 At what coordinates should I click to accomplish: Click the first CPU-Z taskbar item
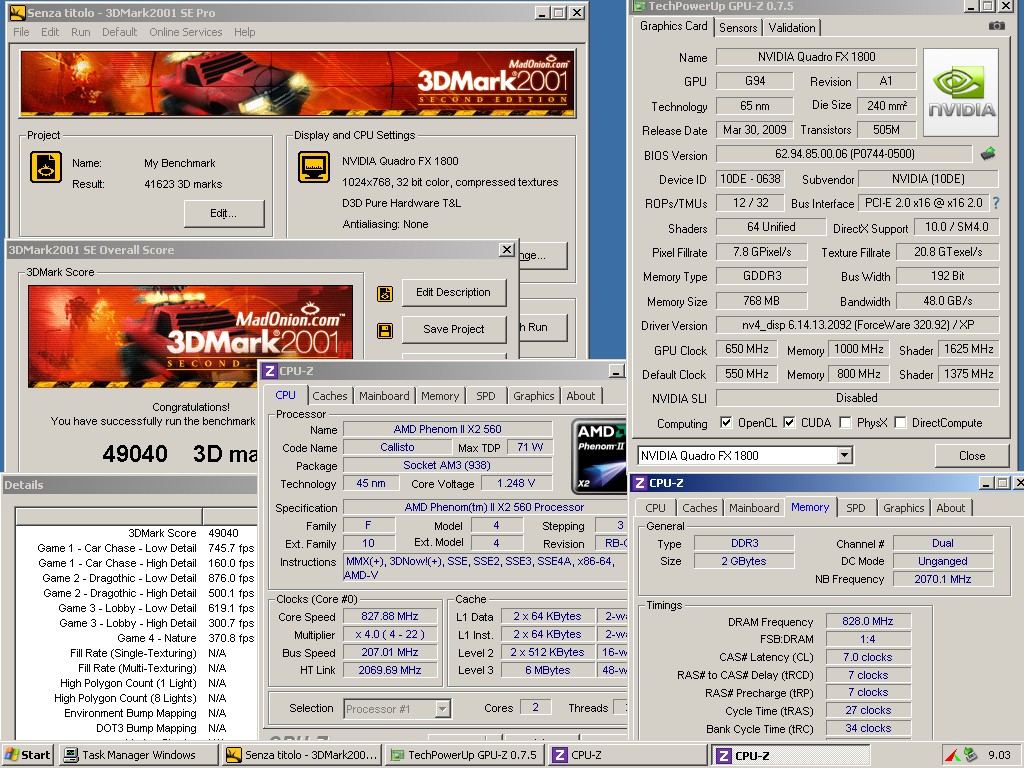(x=627, y=755)
